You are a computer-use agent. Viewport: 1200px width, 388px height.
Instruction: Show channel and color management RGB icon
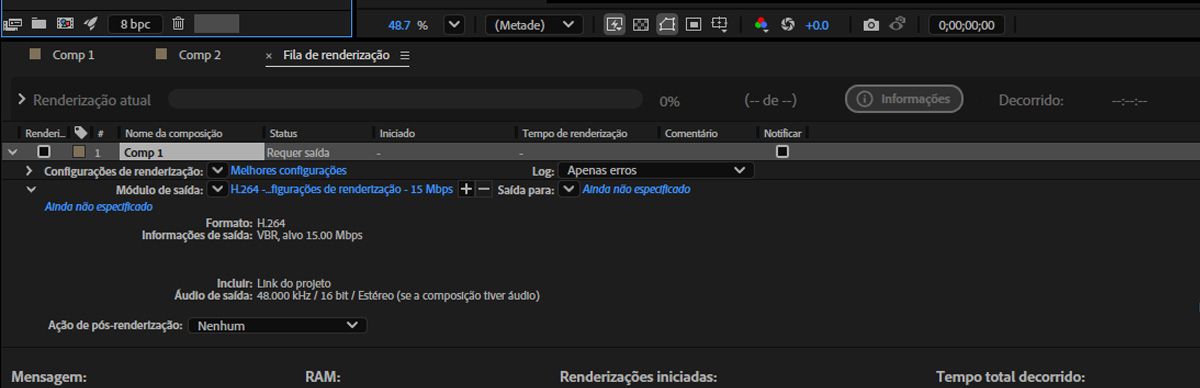pyautogui.click(x=761, y=24)
